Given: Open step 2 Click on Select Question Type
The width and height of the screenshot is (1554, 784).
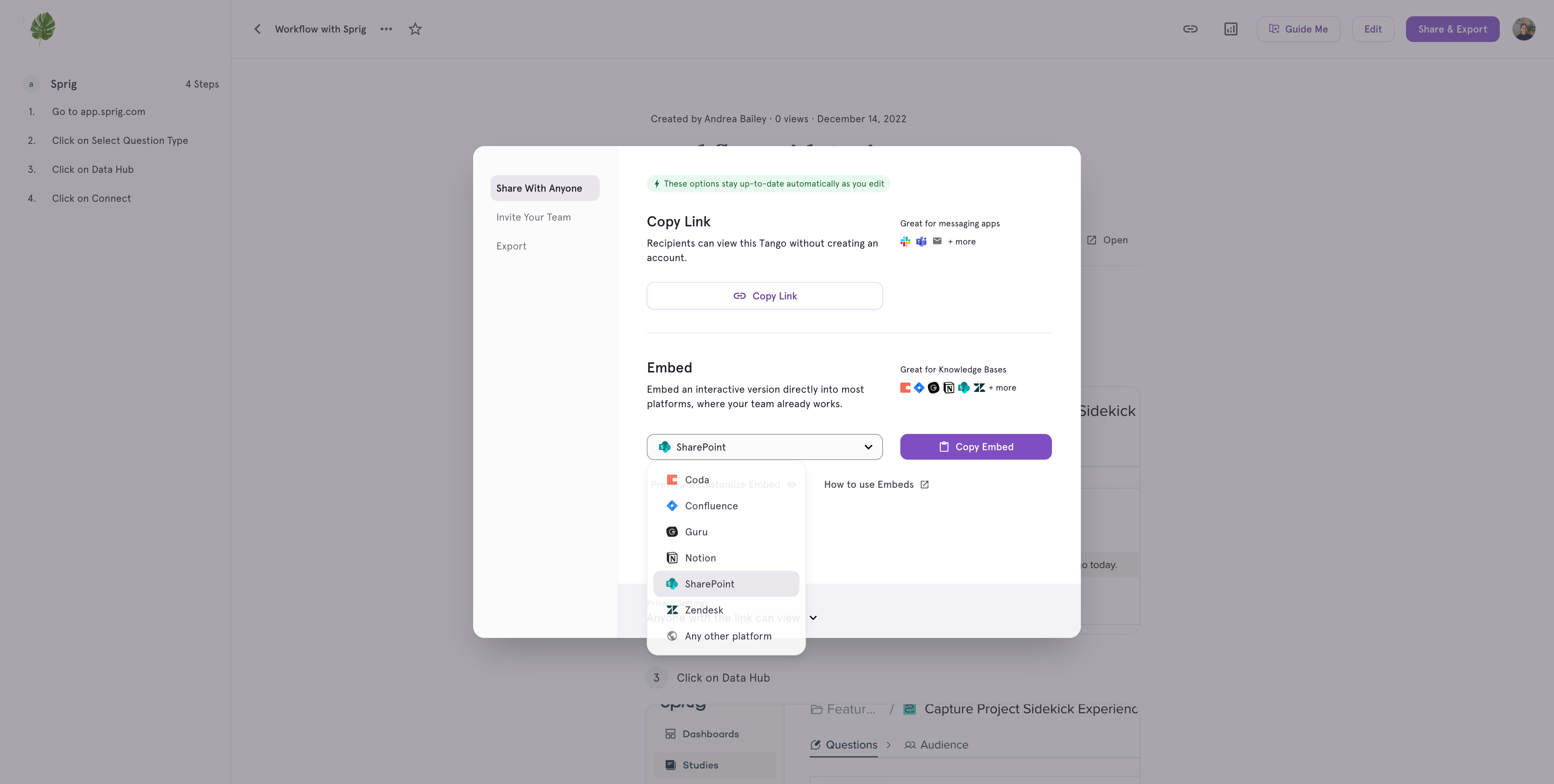Looking at the screenshot, I should click(121, 141).
